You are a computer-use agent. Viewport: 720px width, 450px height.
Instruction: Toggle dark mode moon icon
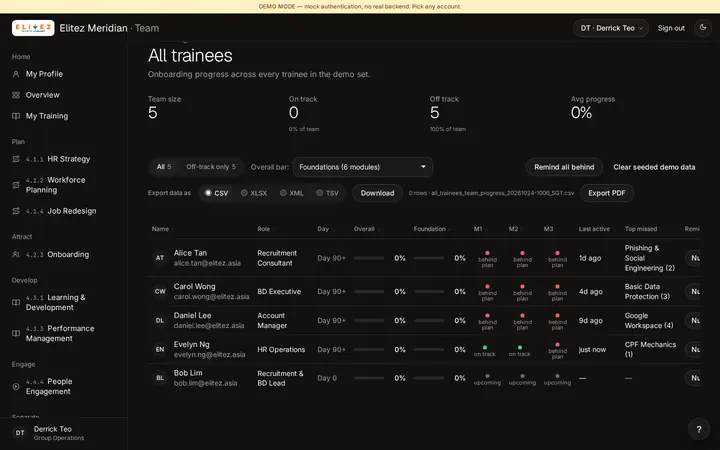pyautogui.click(x=703, y=28)
